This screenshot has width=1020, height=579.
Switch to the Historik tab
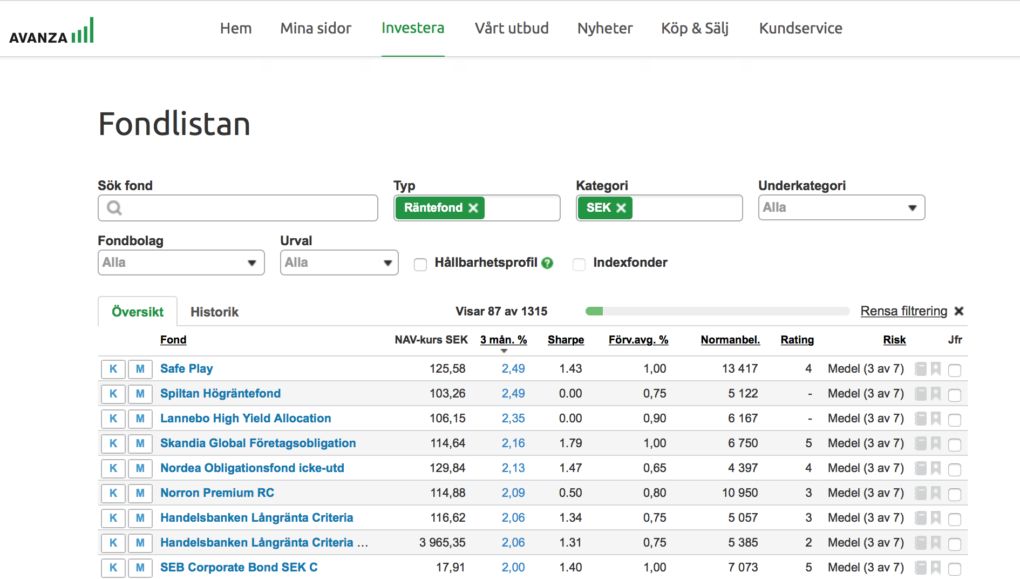(x=215, y=312)
